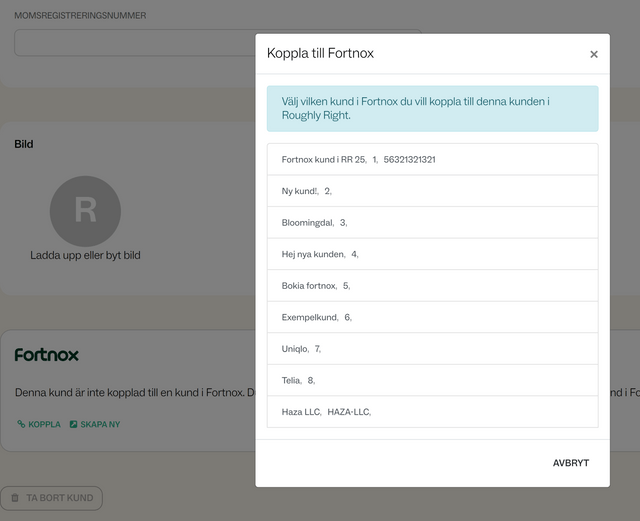
Task: Click SKAPA NY in the Fortnox section
Action: [95, 424]
